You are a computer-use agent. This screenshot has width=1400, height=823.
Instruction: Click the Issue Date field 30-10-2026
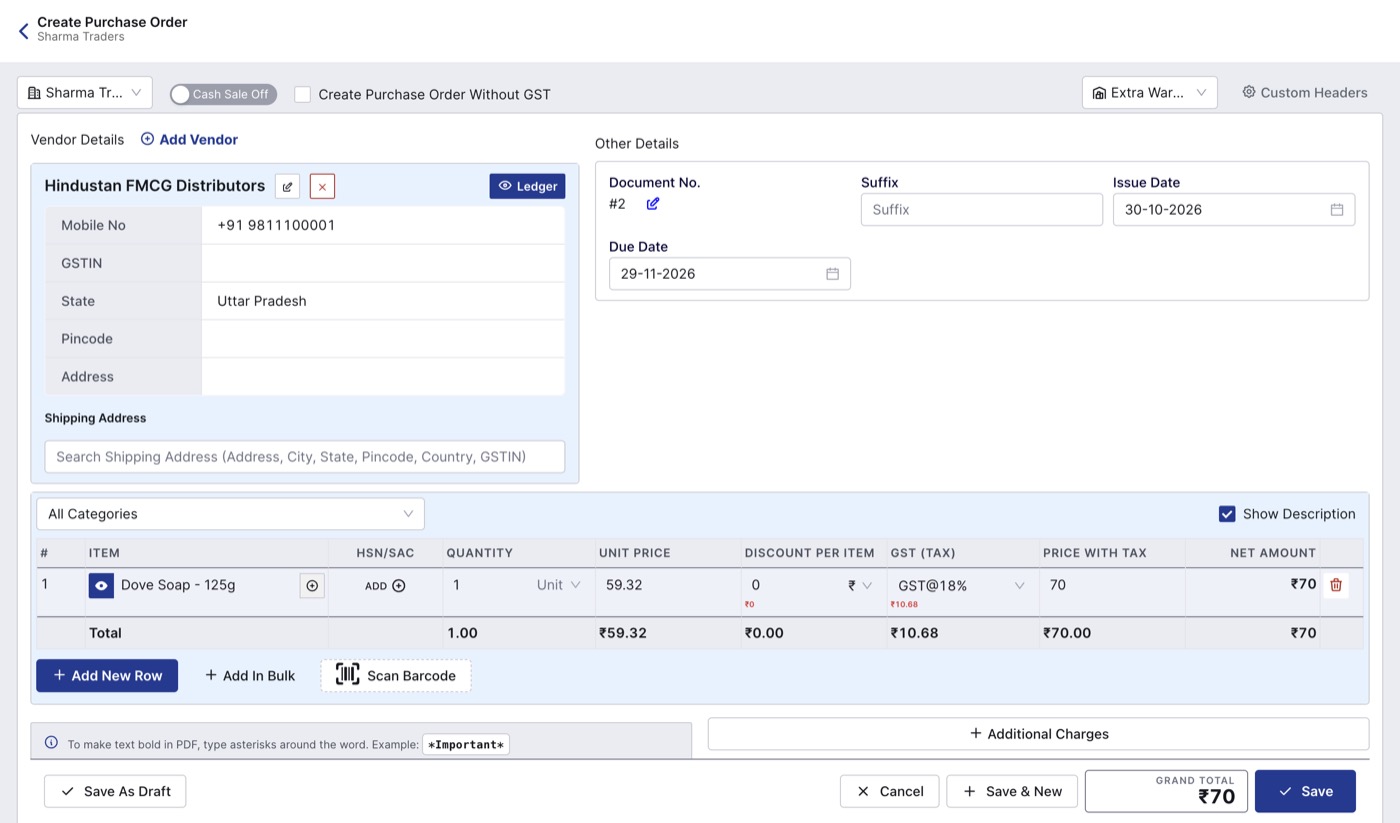[x=1234, y=210]
